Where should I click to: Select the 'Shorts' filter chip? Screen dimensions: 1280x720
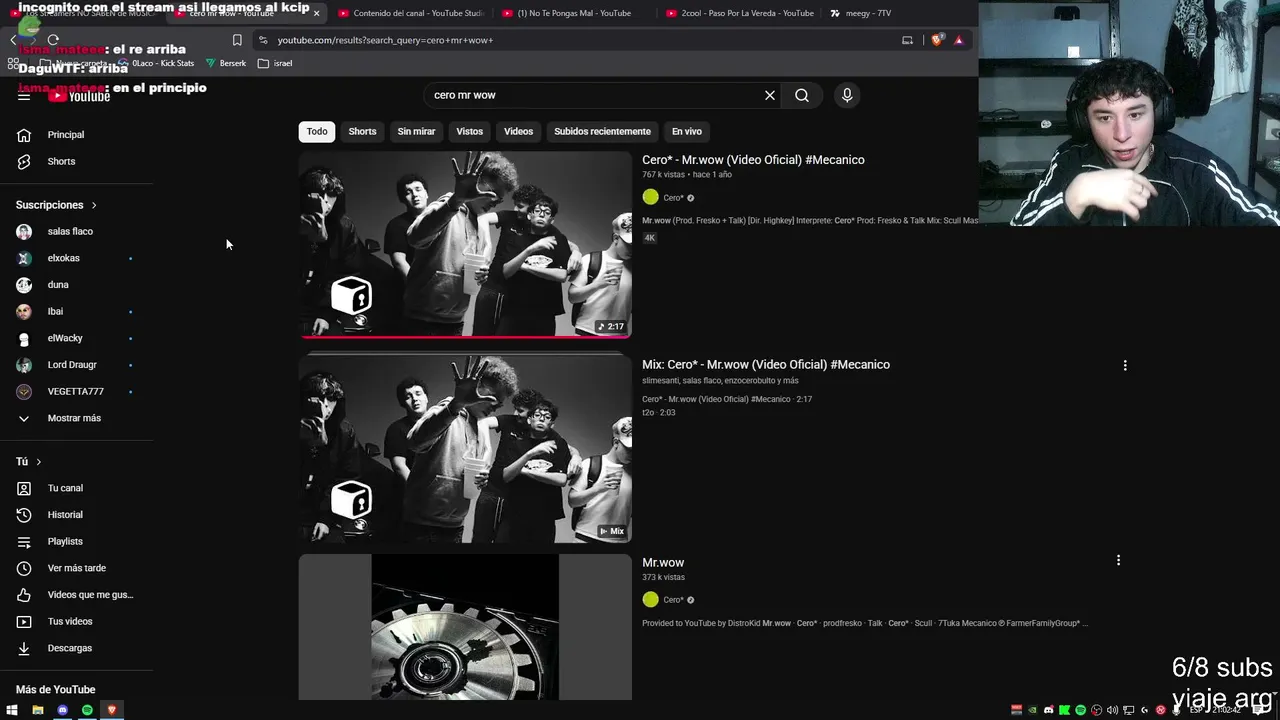click(362, 131)
